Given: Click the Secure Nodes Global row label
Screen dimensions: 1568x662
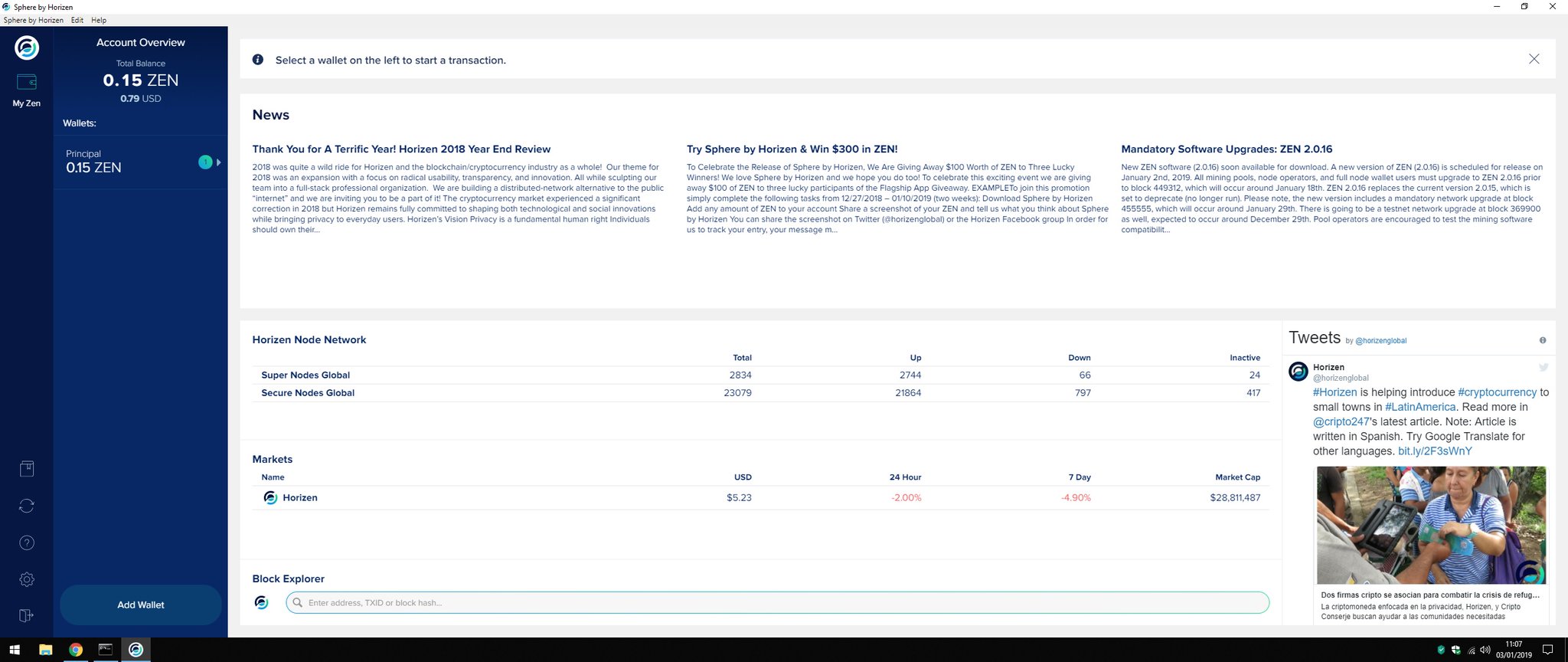Looking at the screenshot, I should point(308,393).
